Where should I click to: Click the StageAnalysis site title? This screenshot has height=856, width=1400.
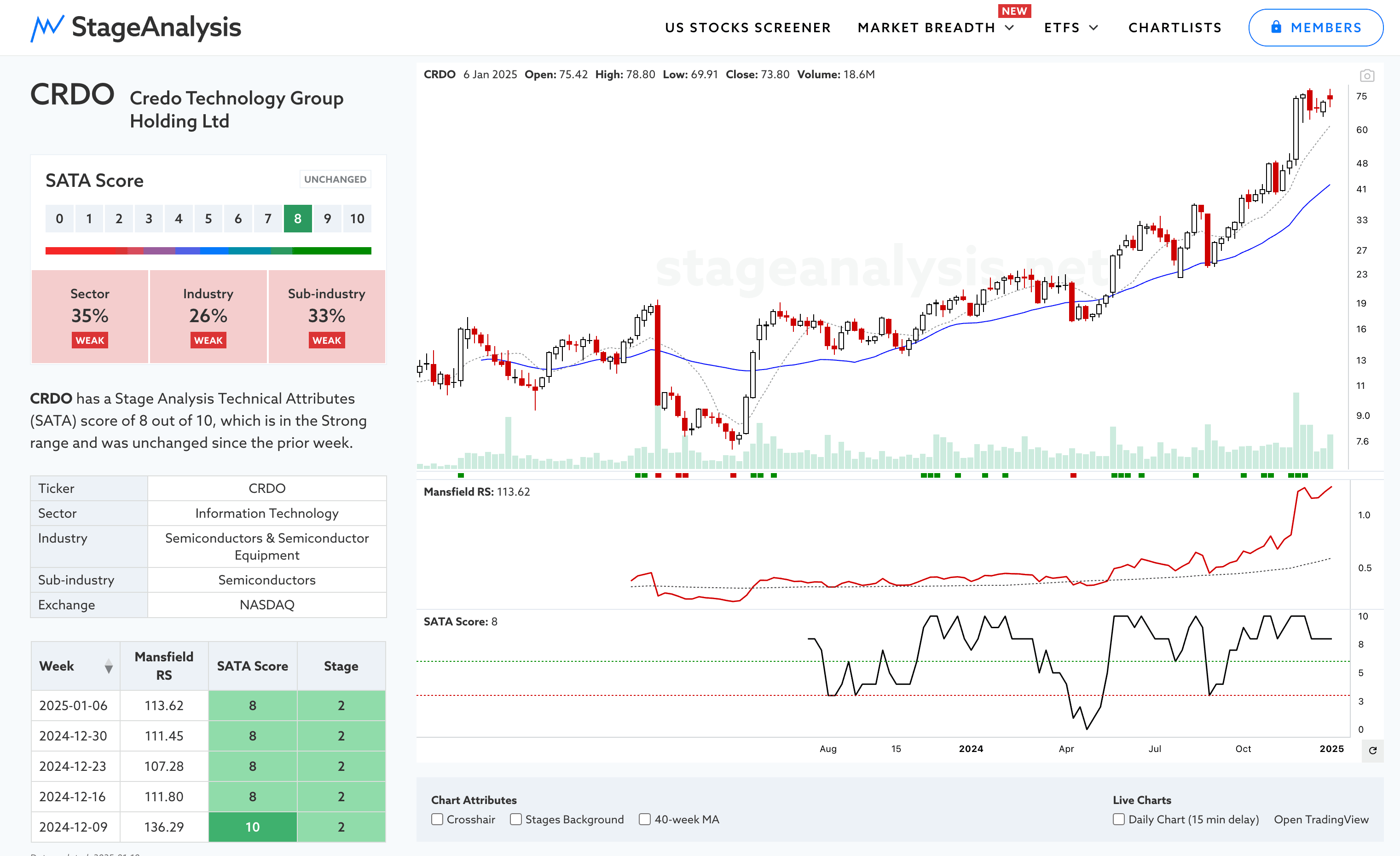(156, 27)
